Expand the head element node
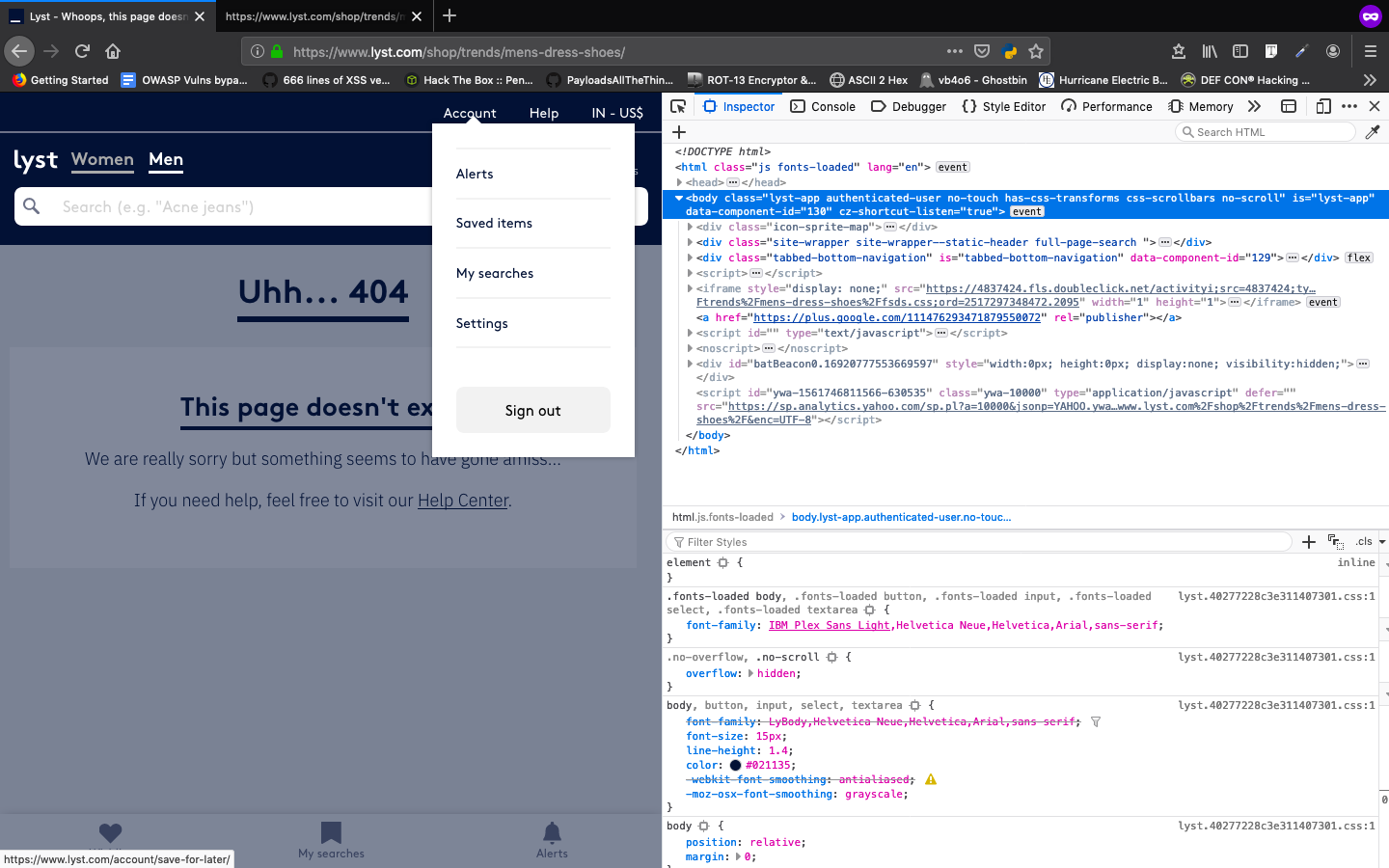 (x=679, y=182)
